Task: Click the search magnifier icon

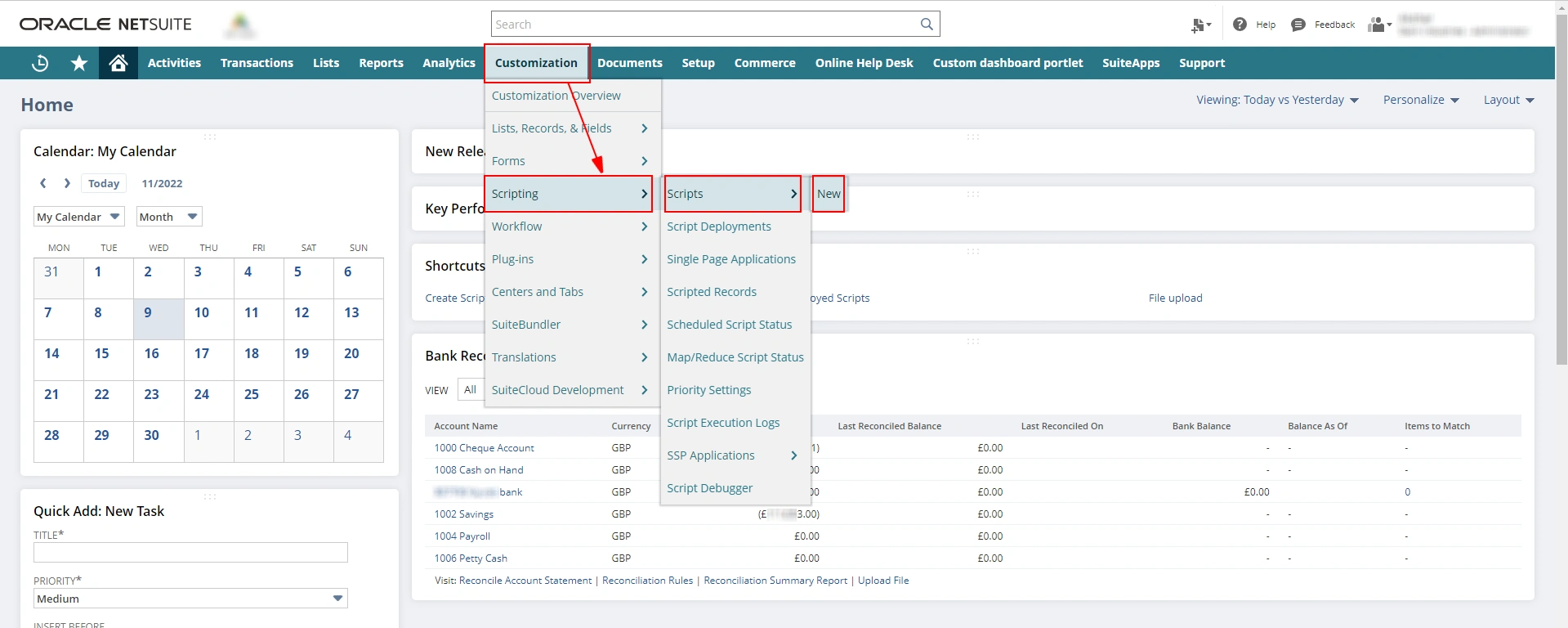Action: (x=927, y=25)
